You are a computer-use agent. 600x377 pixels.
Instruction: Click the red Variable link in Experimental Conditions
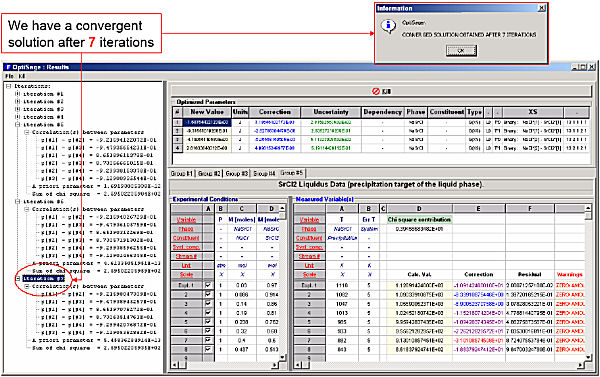coord(186,220)
